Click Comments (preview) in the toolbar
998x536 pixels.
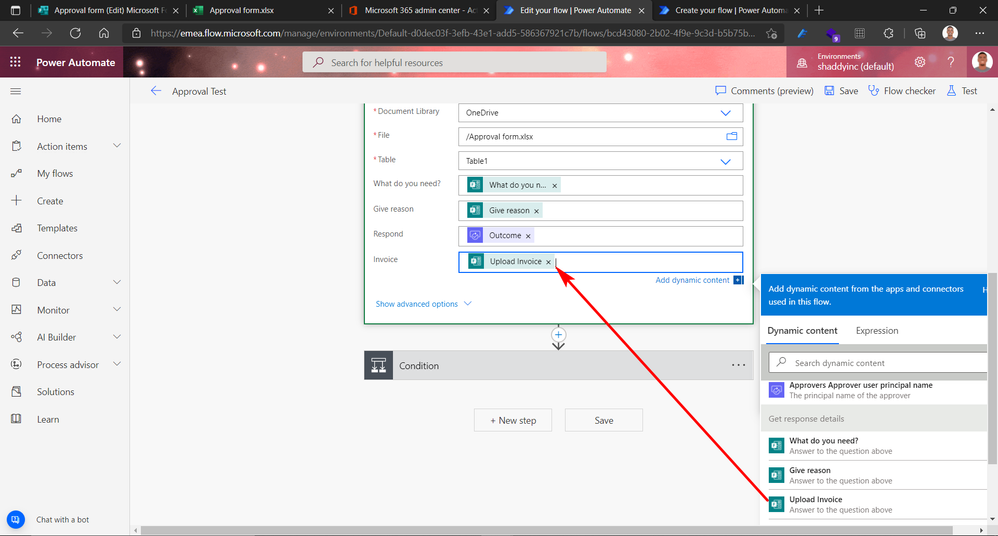click(x=764, y=91)
